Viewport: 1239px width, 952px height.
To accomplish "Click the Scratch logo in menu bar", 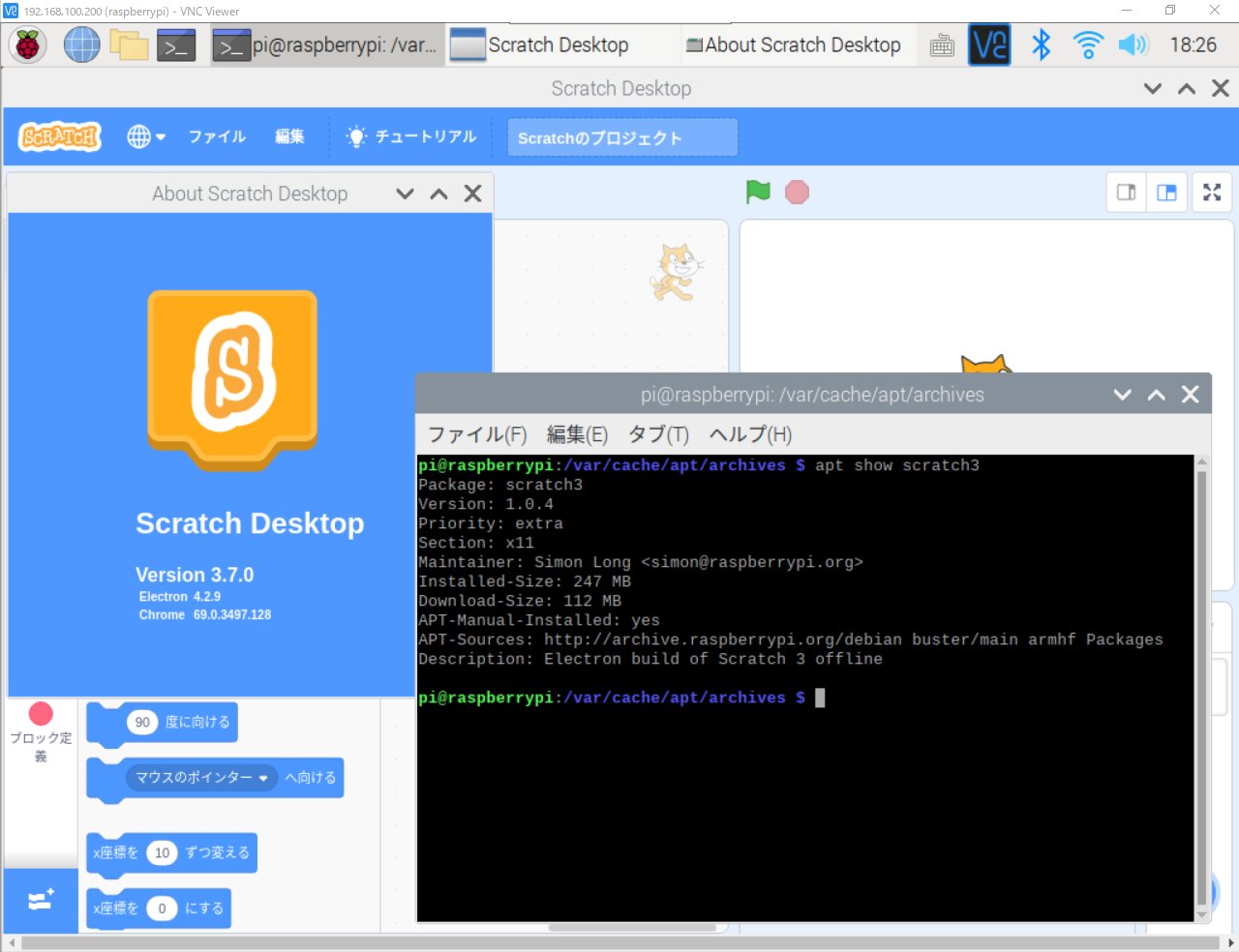I will pyautogui.click(x=60, y=136).
